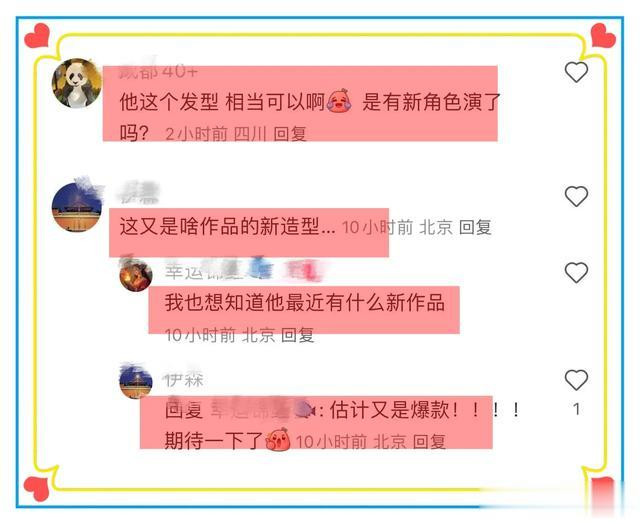Open the username ending in 40+
The height and width of the screenshot is (524, 640).
158,72
